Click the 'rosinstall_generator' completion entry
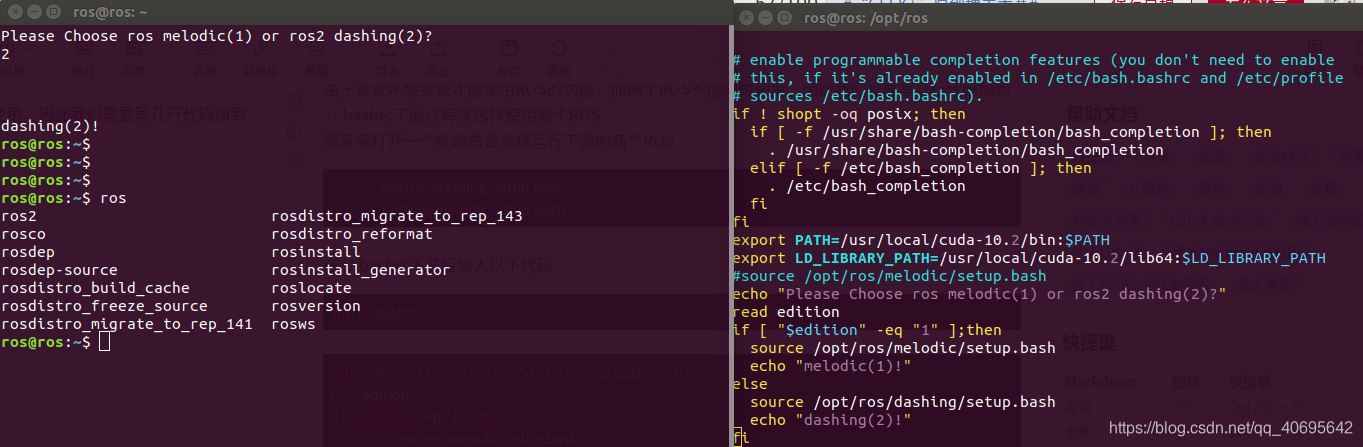This screenshot has height=447, width=1363. click(x=361, y=270)
